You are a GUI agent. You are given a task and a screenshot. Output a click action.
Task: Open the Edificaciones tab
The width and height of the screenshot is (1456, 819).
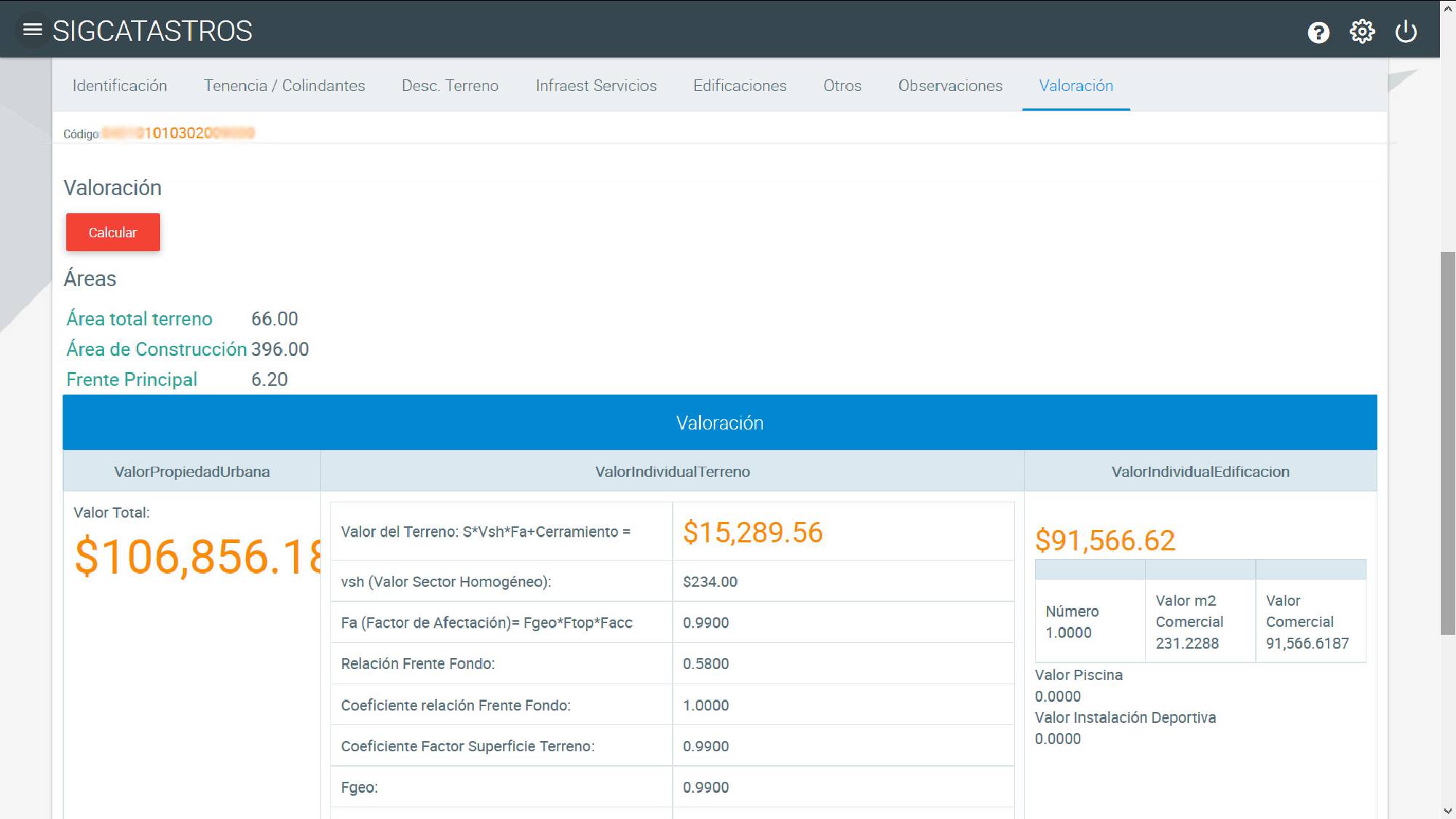click(740, 85)
